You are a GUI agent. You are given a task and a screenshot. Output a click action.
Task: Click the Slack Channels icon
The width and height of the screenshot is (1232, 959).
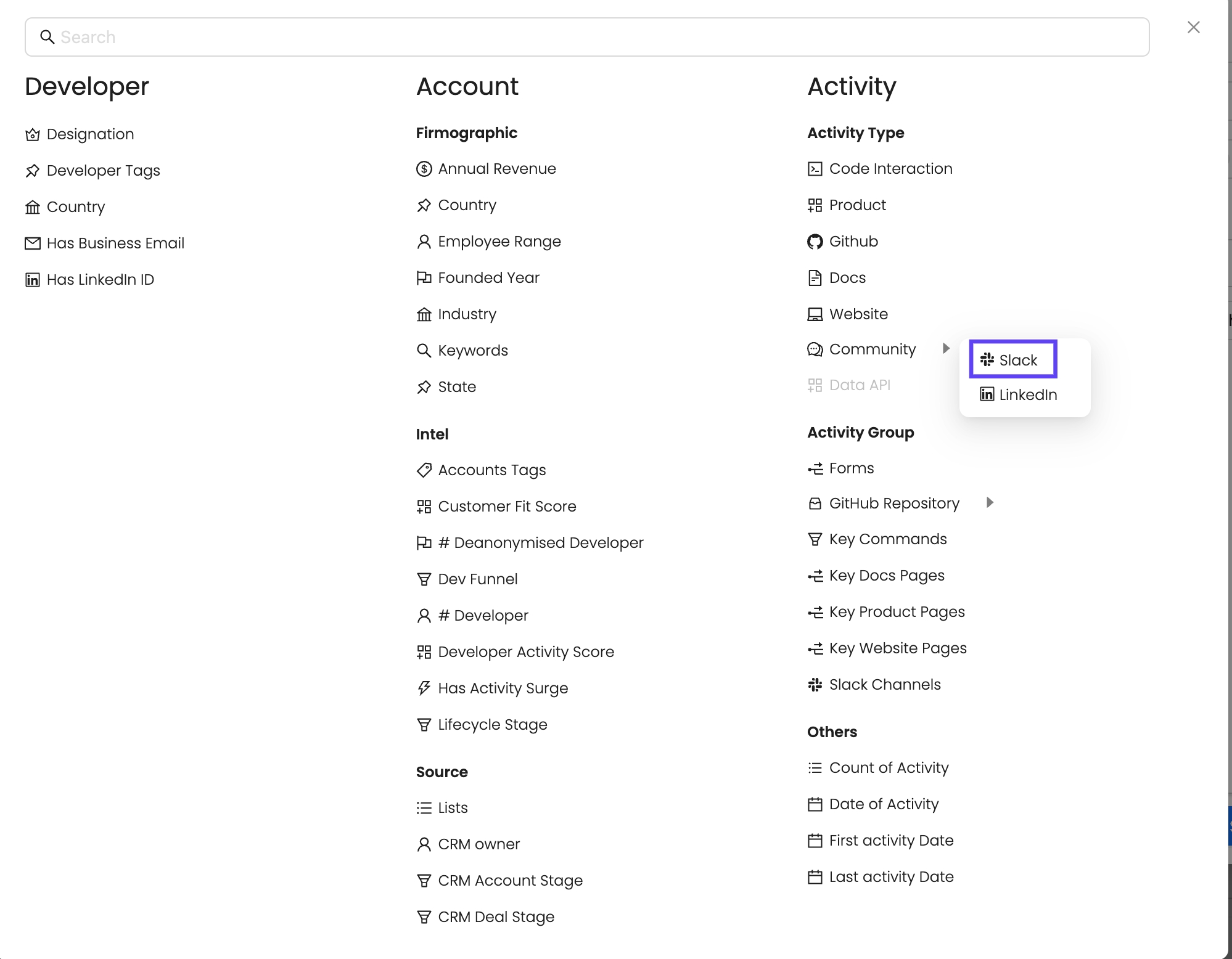(x=815, y=685)
